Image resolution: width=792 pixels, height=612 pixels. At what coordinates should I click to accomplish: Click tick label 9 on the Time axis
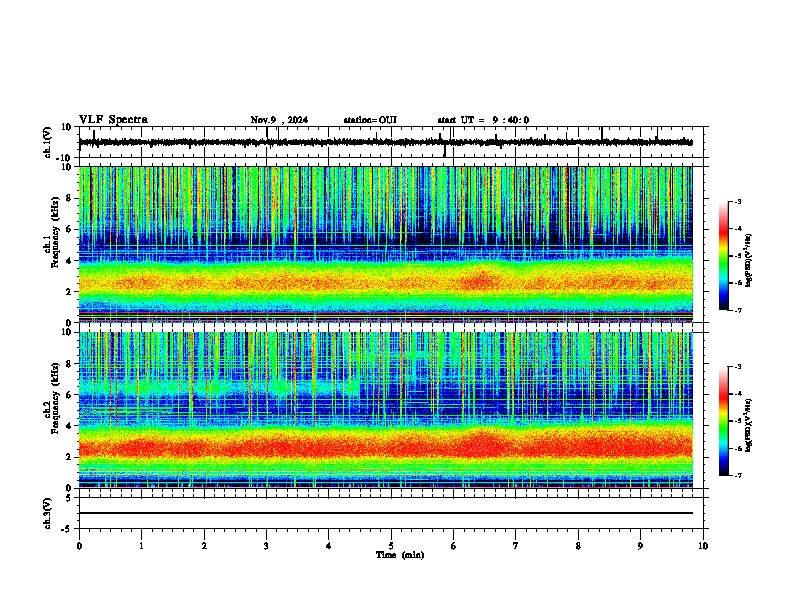[640, 546]
